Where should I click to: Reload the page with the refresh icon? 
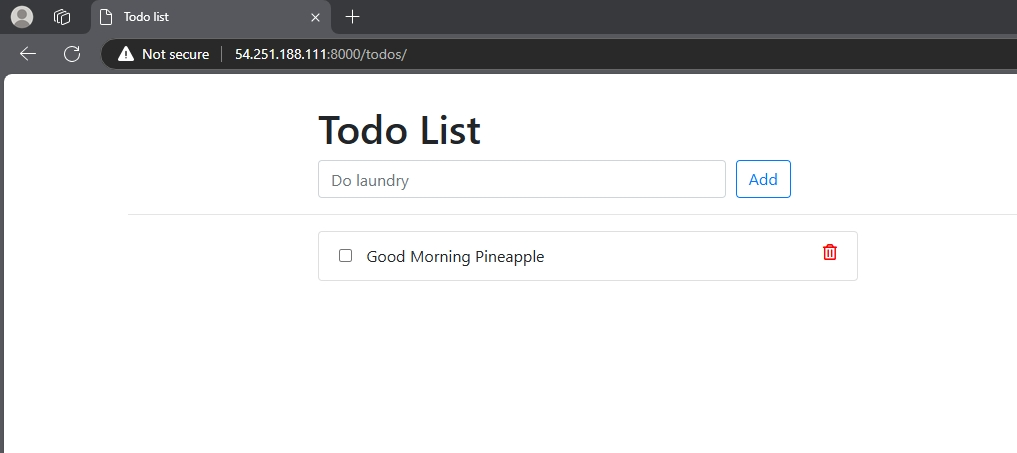click(x=72, y=54)
